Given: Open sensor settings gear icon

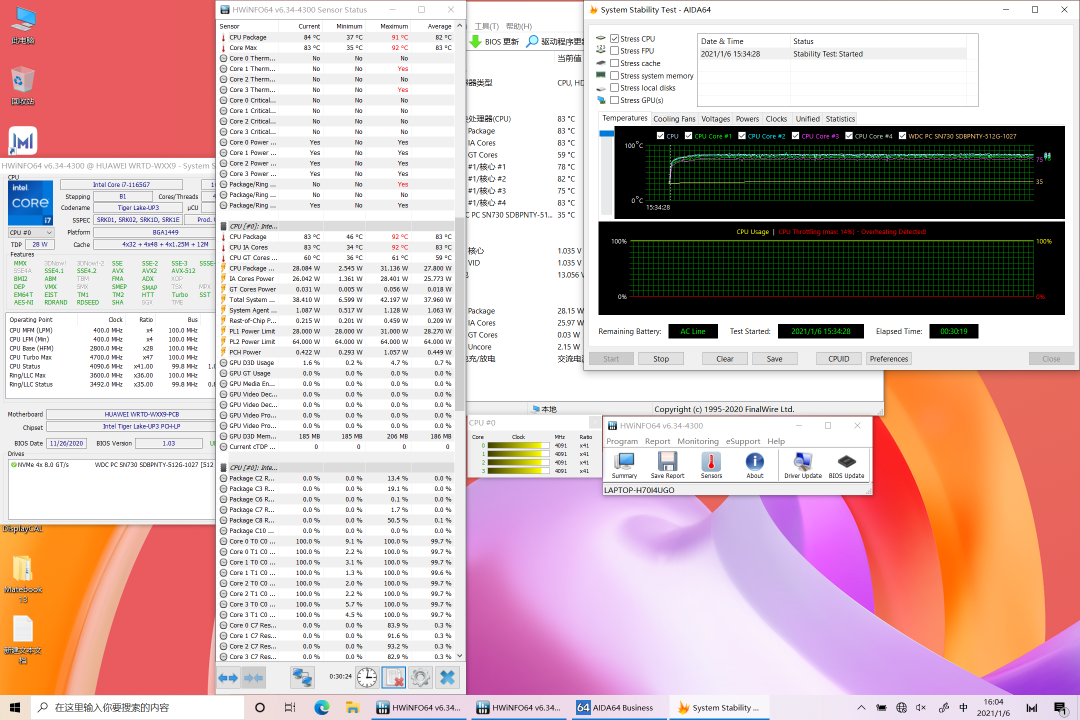Looking at the screenshot, I should point(420,678).
